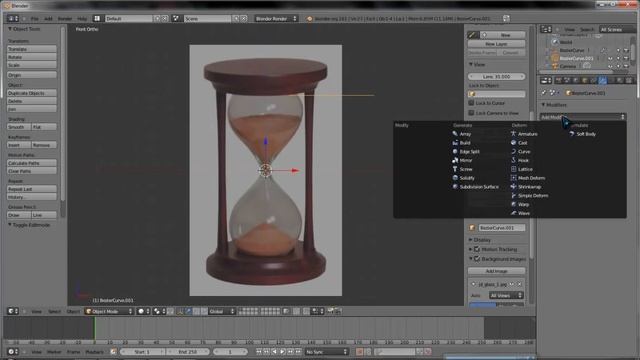The height and width of the screenshot is (360, 640).
Task: Toggle Background Images checkbox
Action: click(x=477, y=259)
